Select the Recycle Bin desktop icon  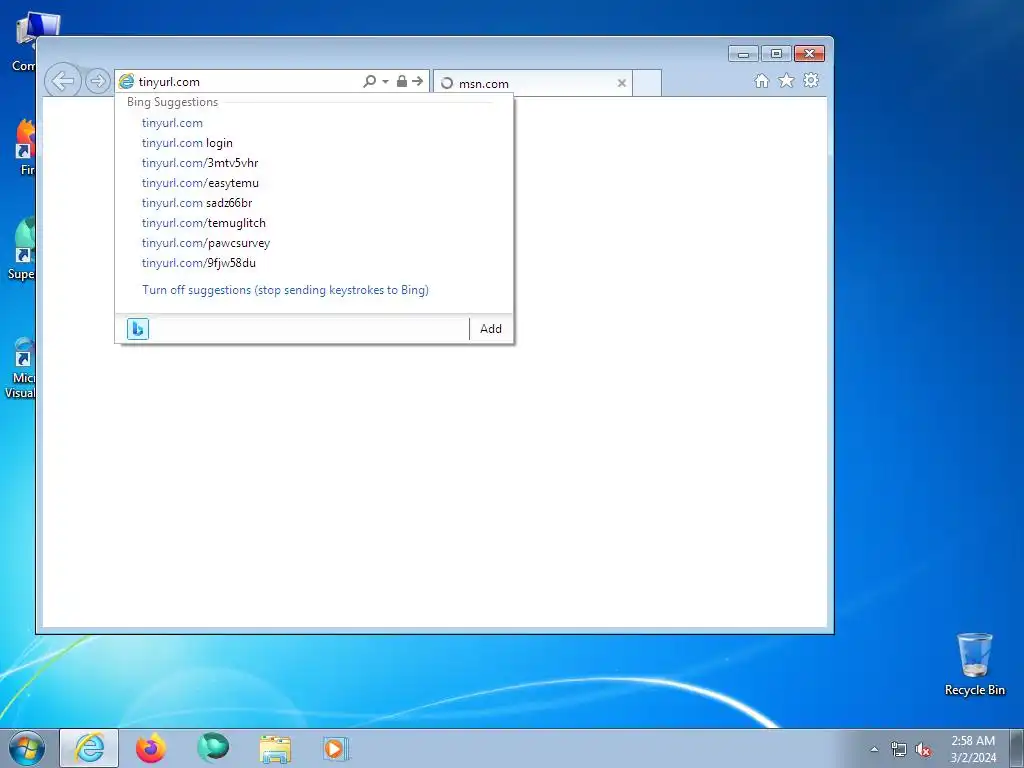[975, 664]
